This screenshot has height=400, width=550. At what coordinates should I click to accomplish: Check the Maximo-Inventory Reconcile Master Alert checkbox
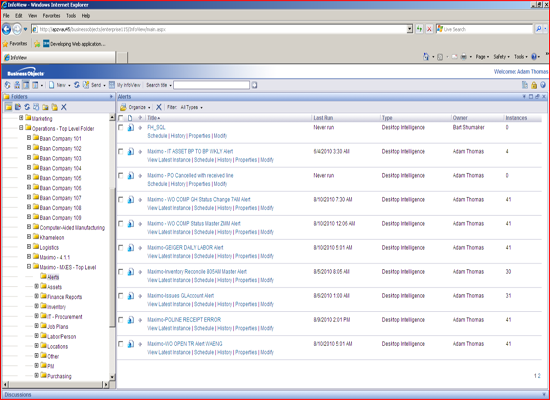121,272
